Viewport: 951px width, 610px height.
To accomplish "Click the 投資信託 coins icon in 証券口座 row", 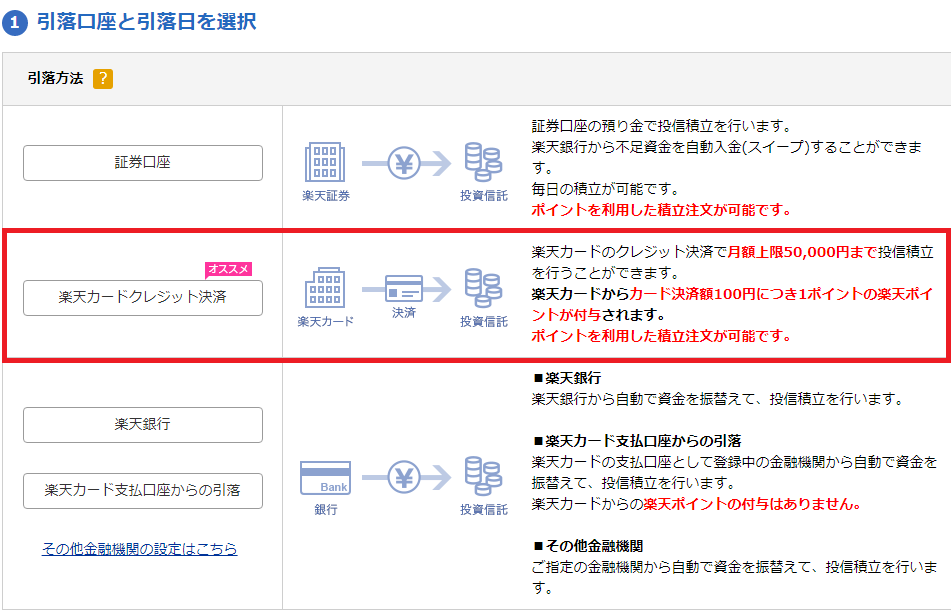I will (483, 162).
